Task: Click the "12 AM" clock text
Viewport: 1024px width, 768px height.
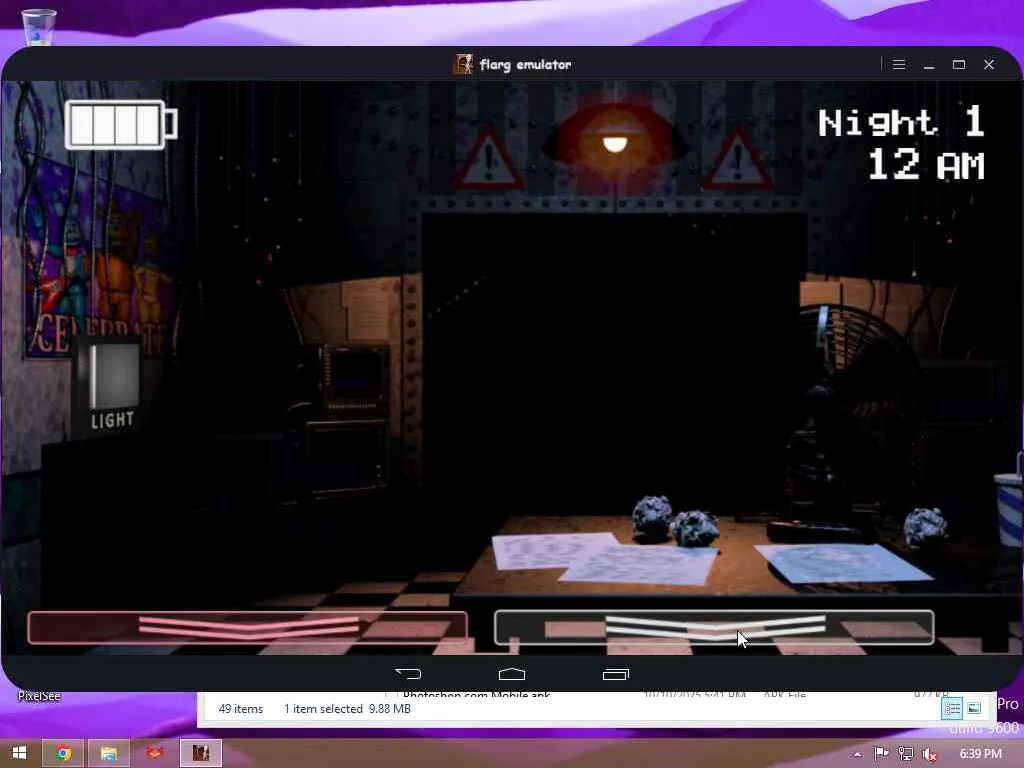Action: click(x=926, y=165)
